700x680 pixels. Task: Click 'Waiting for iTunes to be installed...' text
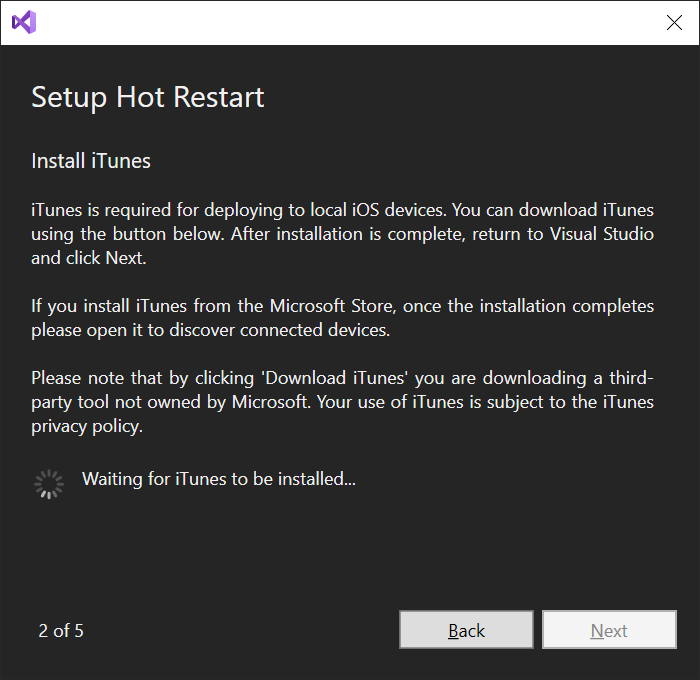(219, 479)
